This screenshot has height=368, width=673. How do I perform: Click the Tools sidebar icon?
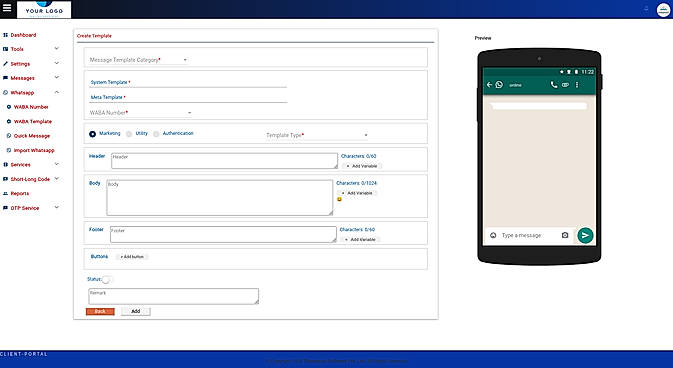click(x=6, y=49)
